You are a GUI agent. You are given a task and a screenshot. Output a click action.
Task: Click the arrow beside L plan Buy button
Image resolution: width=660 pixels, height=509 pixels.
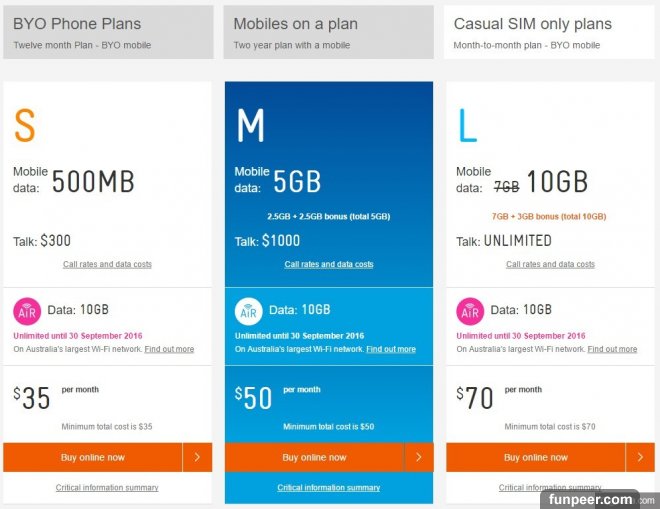click(640, 457)
